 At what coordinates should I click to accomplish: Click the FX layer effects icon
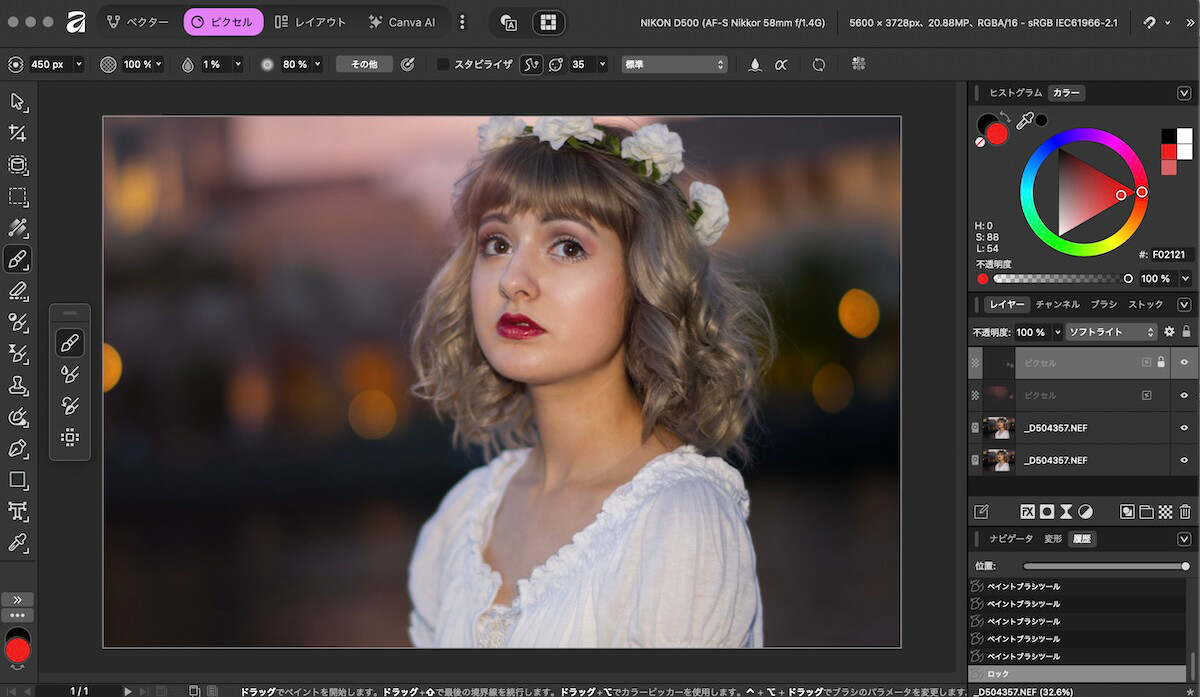click(1027, 511)
